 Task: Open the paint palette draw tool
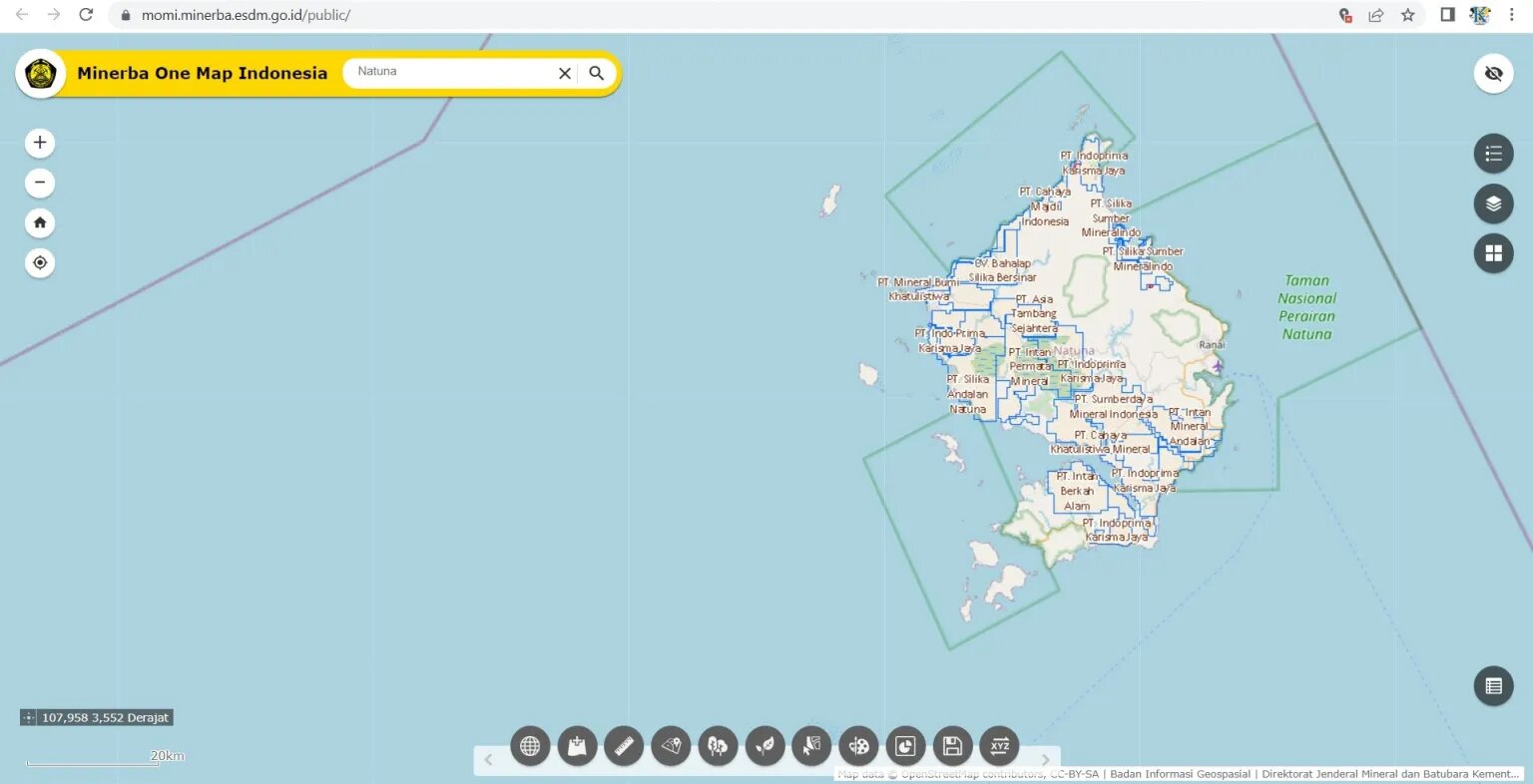[858, 746]
